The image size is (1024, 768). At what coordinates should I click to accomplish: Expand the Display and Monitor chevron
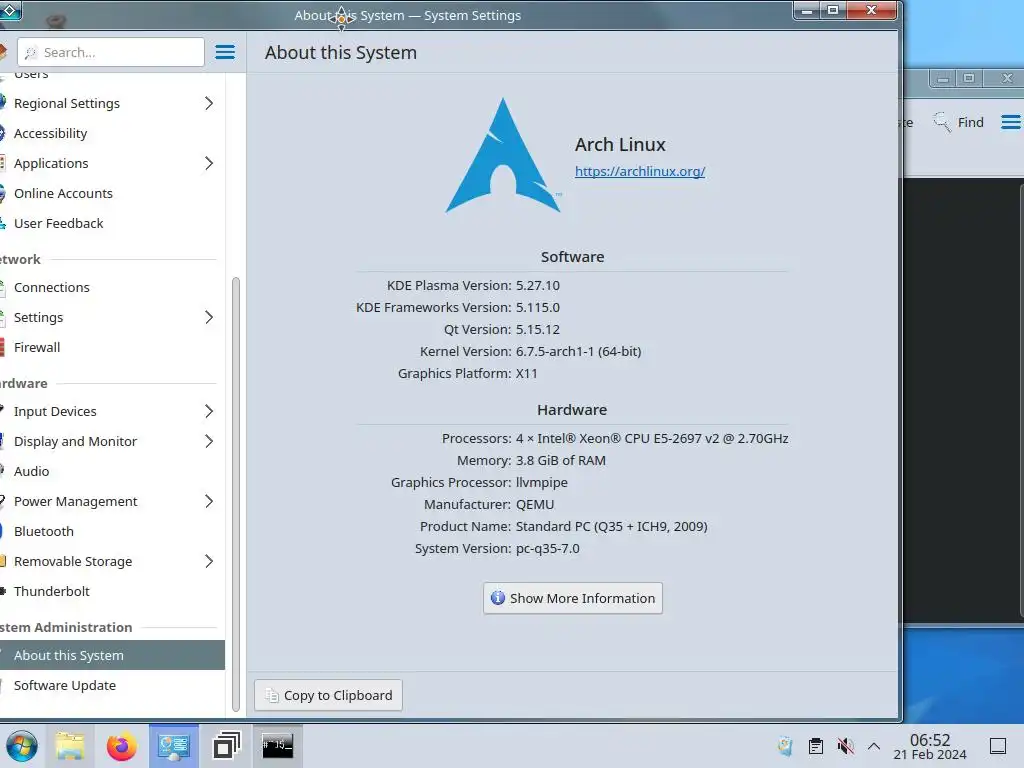tap(209, 441)
